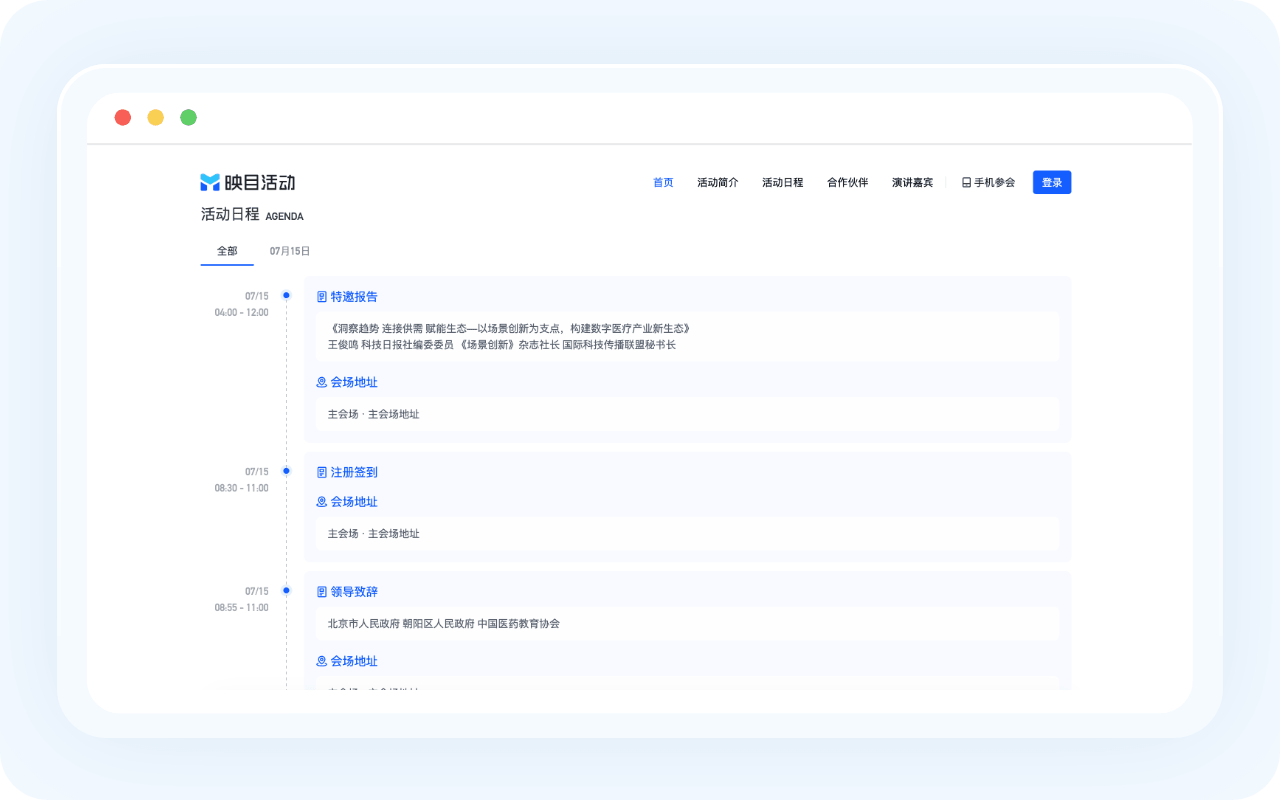Select the 08:30 - 11:00 timeline dot
The width and height of the screenshot is (1280, 800).
[x=286, y=470]
